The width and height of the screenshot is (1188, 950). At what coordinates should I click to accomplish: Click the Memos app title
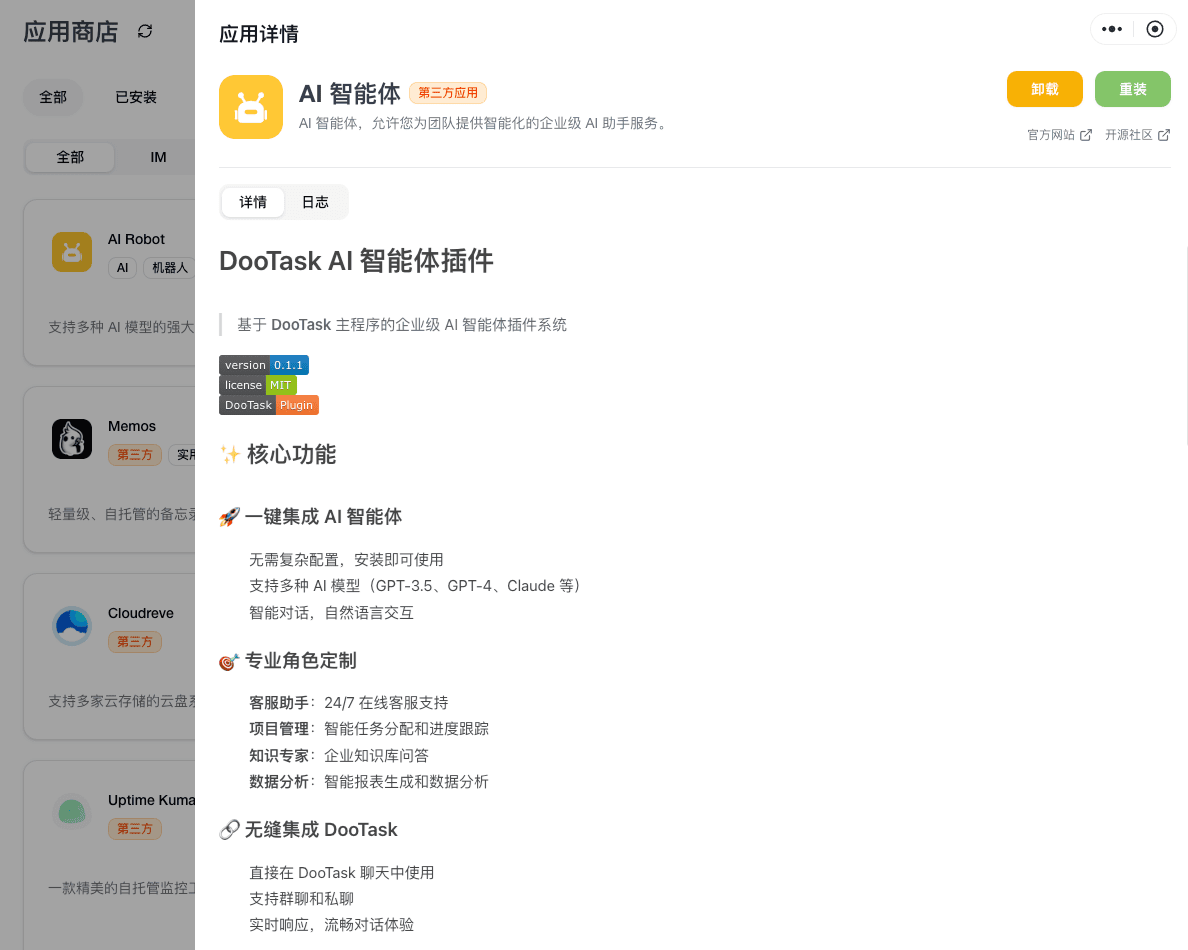tap(132, 427)
